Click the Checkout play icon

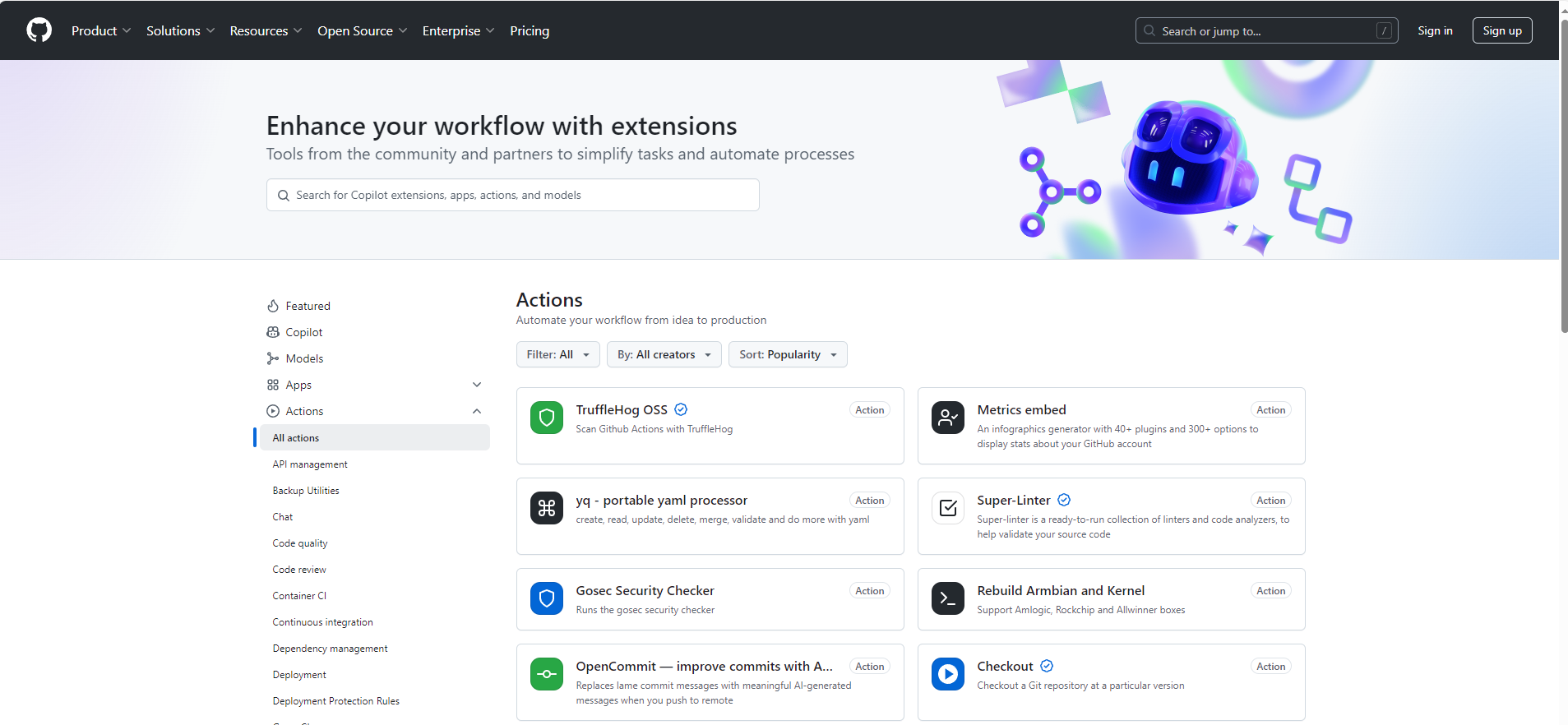tap(947, 674)
